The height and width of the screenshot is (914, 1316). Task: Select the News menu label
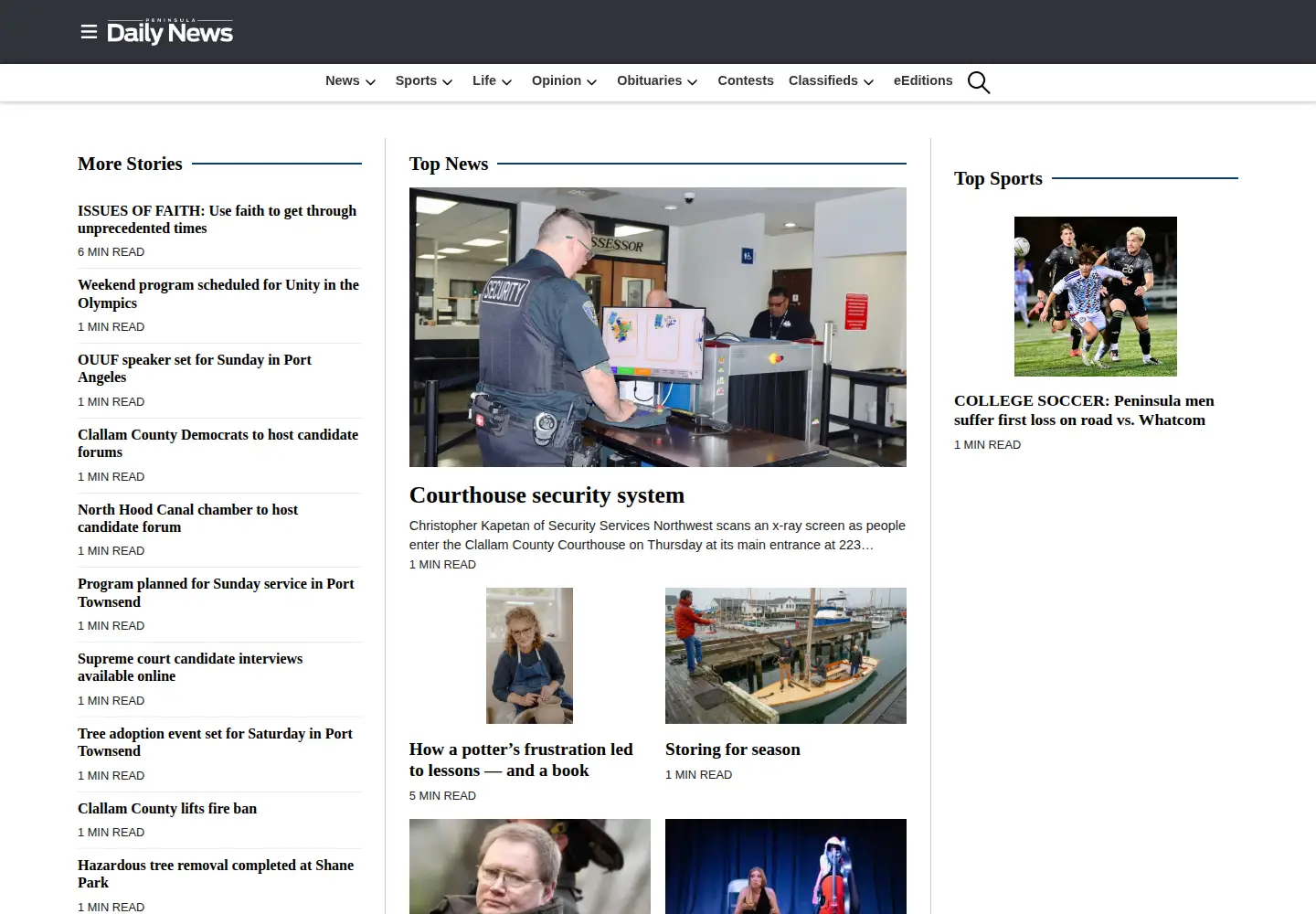[x=343, y=80]
